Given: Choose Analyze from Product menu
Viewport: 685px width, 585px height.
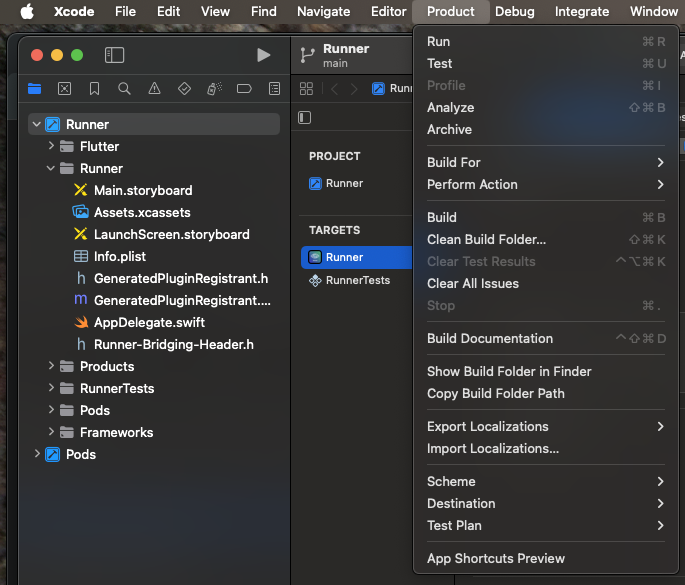Looking at the screenshot, I should [546, 107].
